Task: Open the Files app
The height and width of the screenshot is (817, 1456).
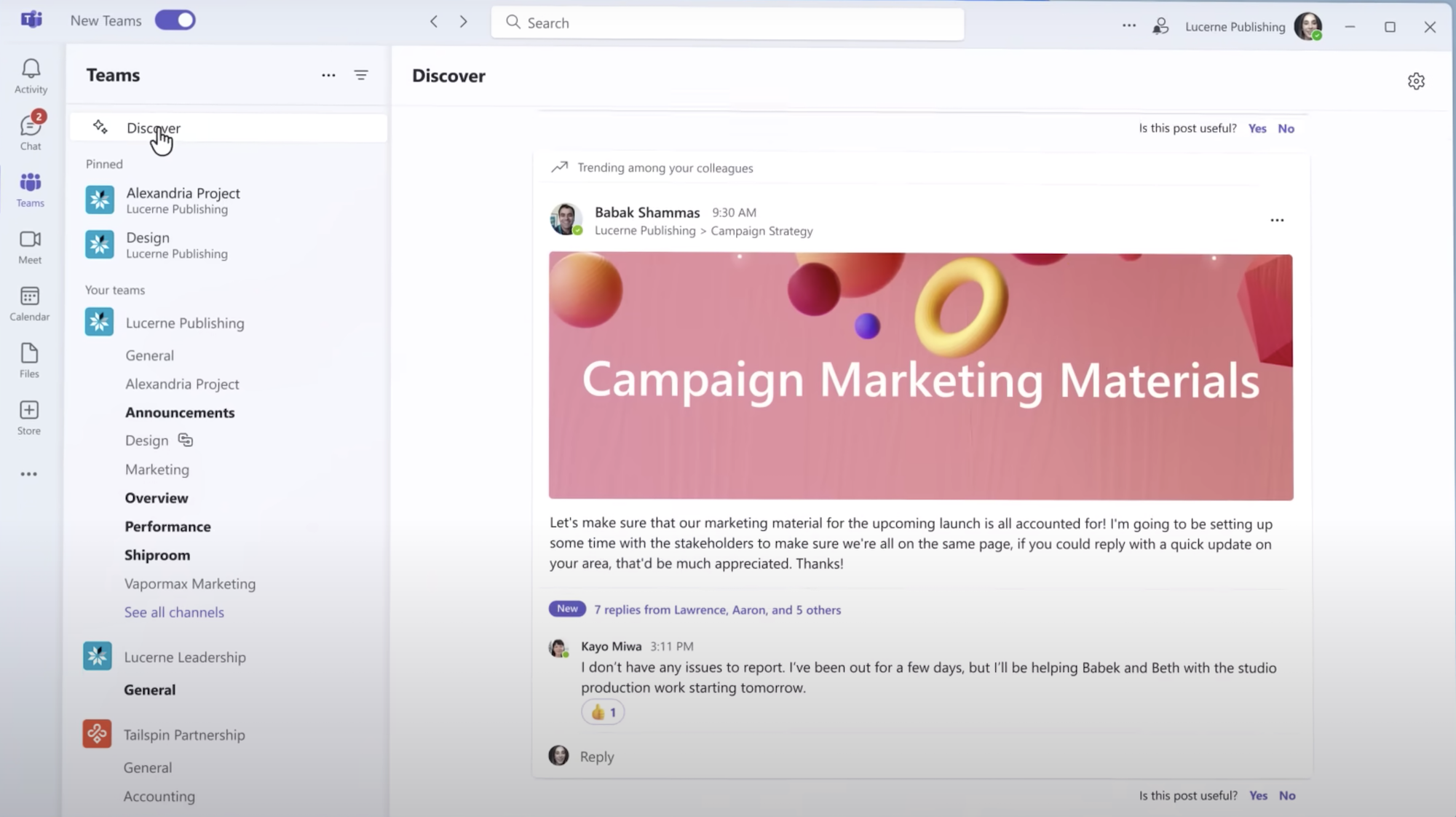Action: pos(29,360)
